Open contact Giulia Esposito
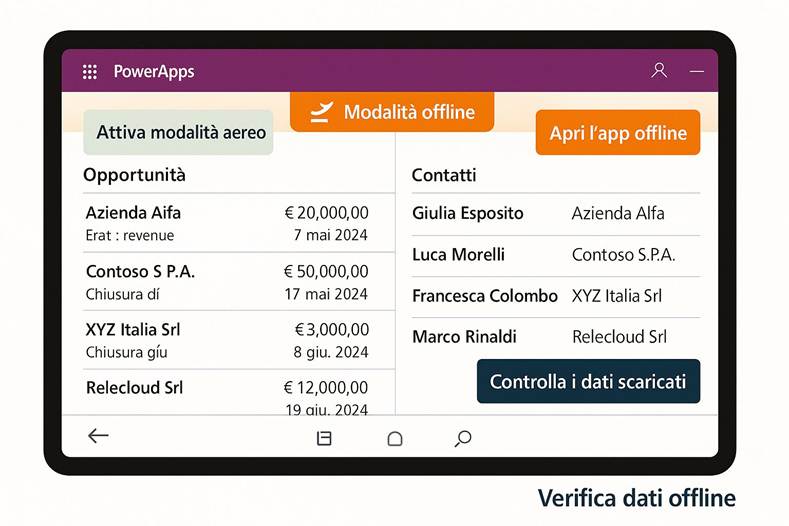The image size is (789, 526). pyautogui.click(x=467, y=213)
